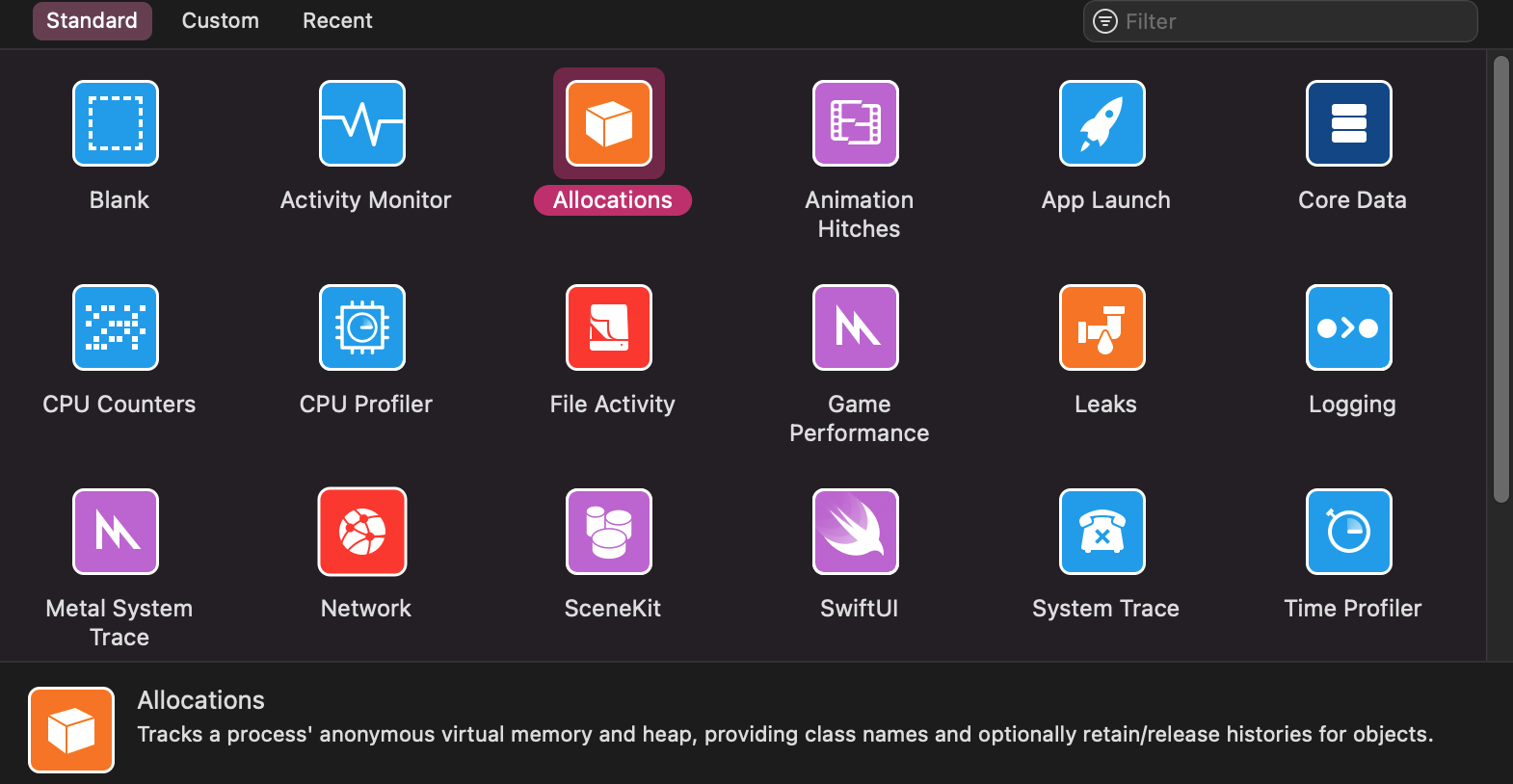Pick the CPU Profiler template icon
This screenshot has height=784, width=1513.
coord(362,327)
